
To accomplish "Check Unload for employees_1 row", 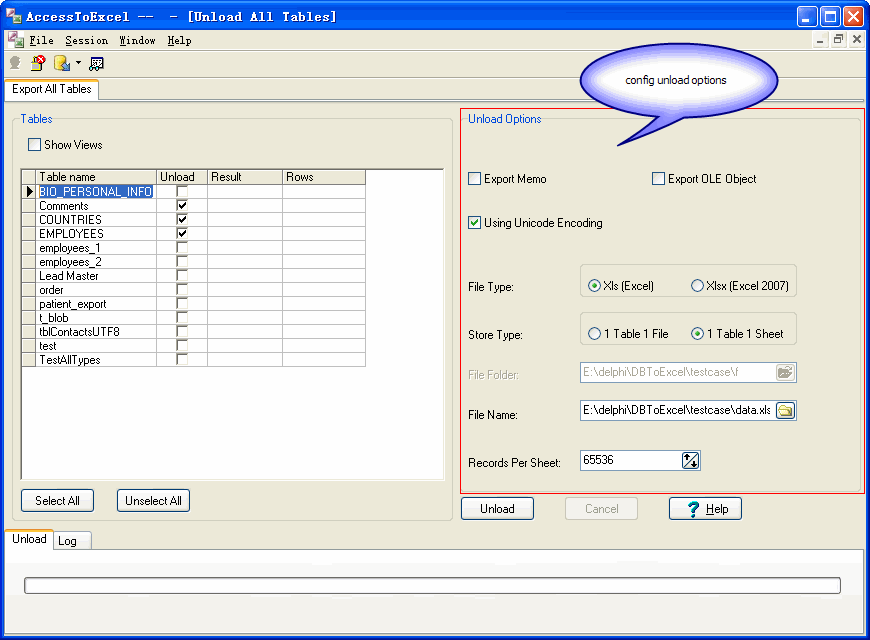I will pos(182,248).
